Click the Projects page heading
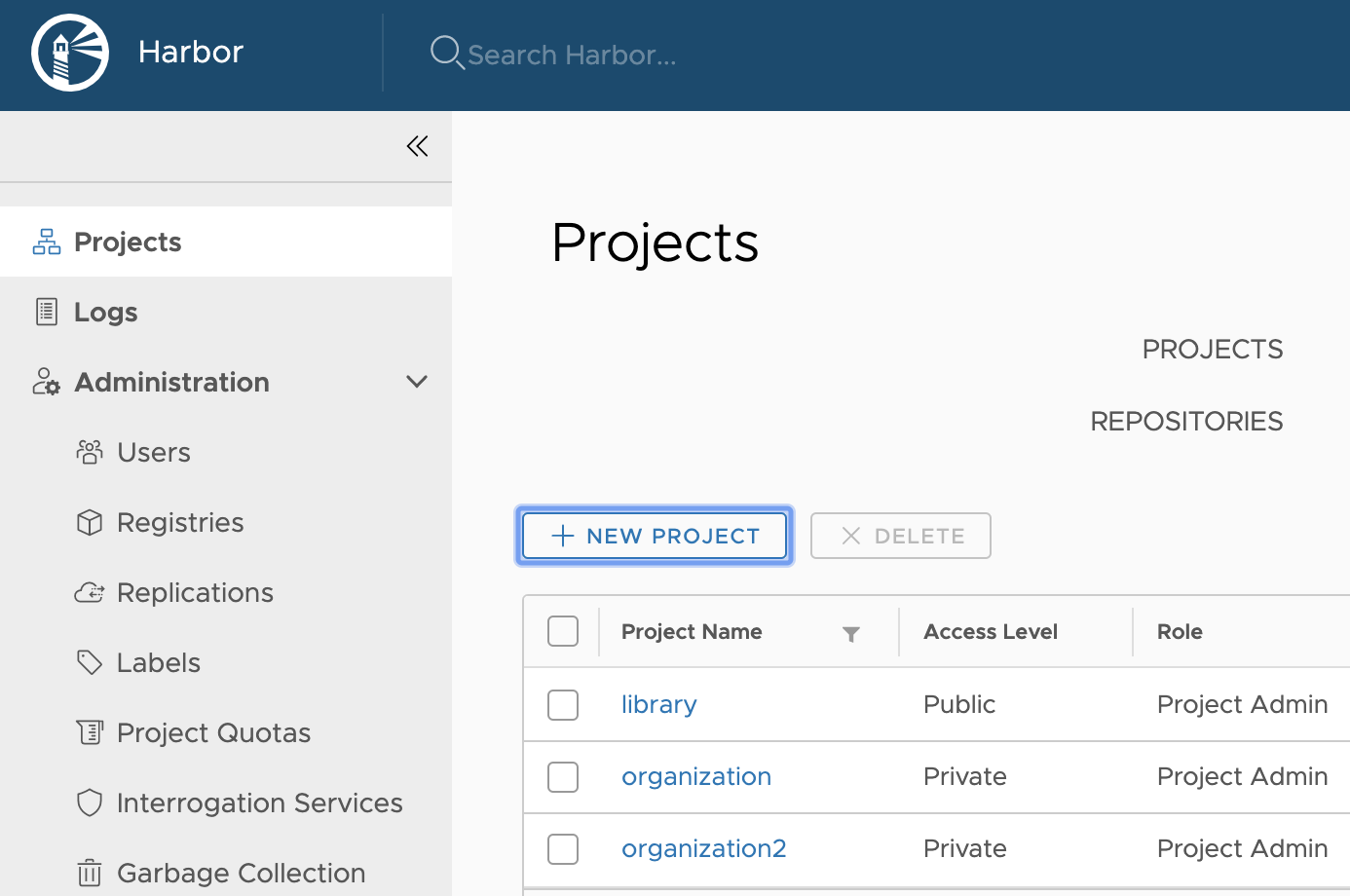This screenshot has height=896, width=1350. tap(655, 243)
